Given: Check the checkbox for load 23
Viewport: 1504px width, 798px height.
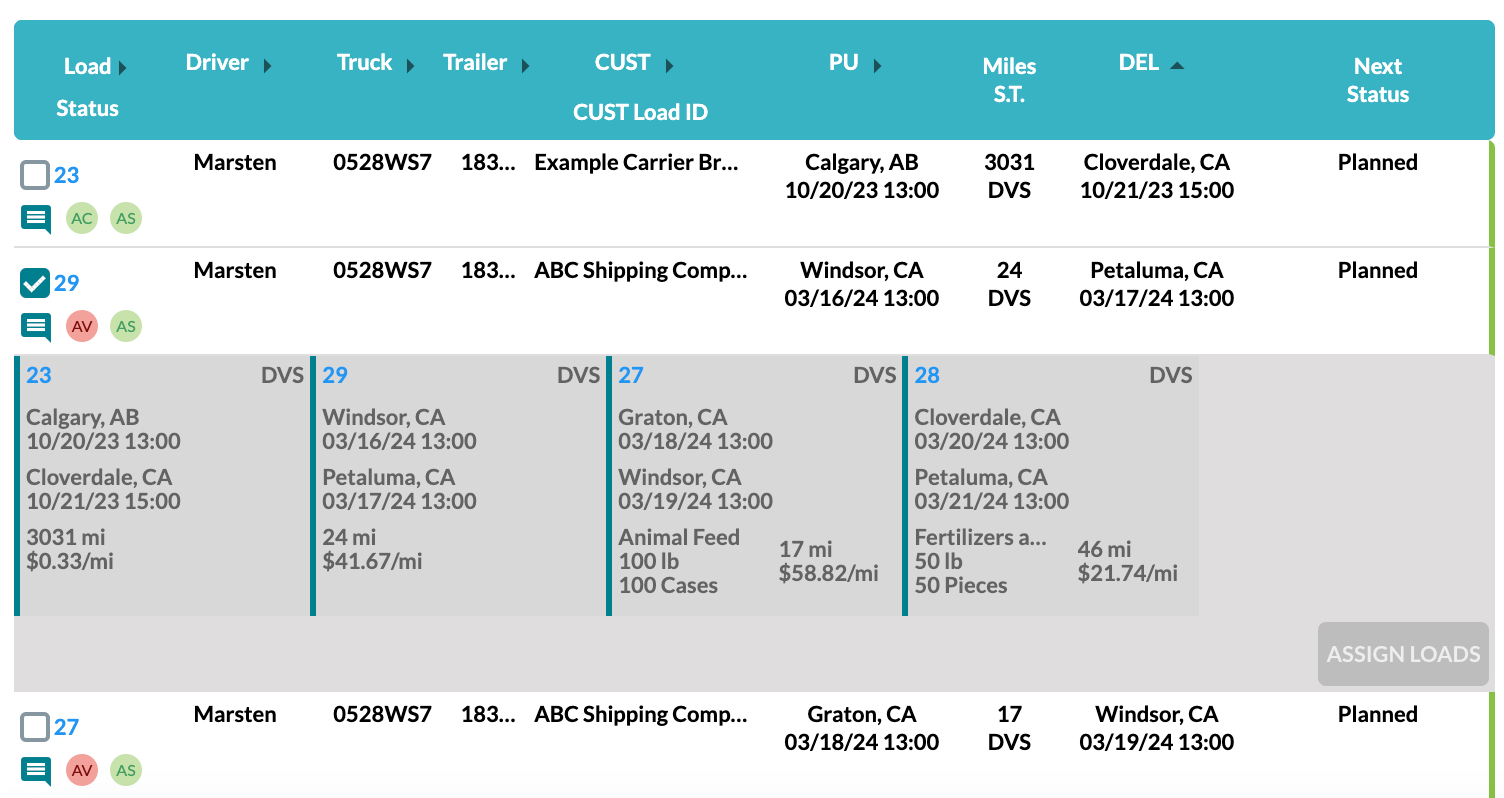Looking at the screenshot, I should click(x=33, y=174).
